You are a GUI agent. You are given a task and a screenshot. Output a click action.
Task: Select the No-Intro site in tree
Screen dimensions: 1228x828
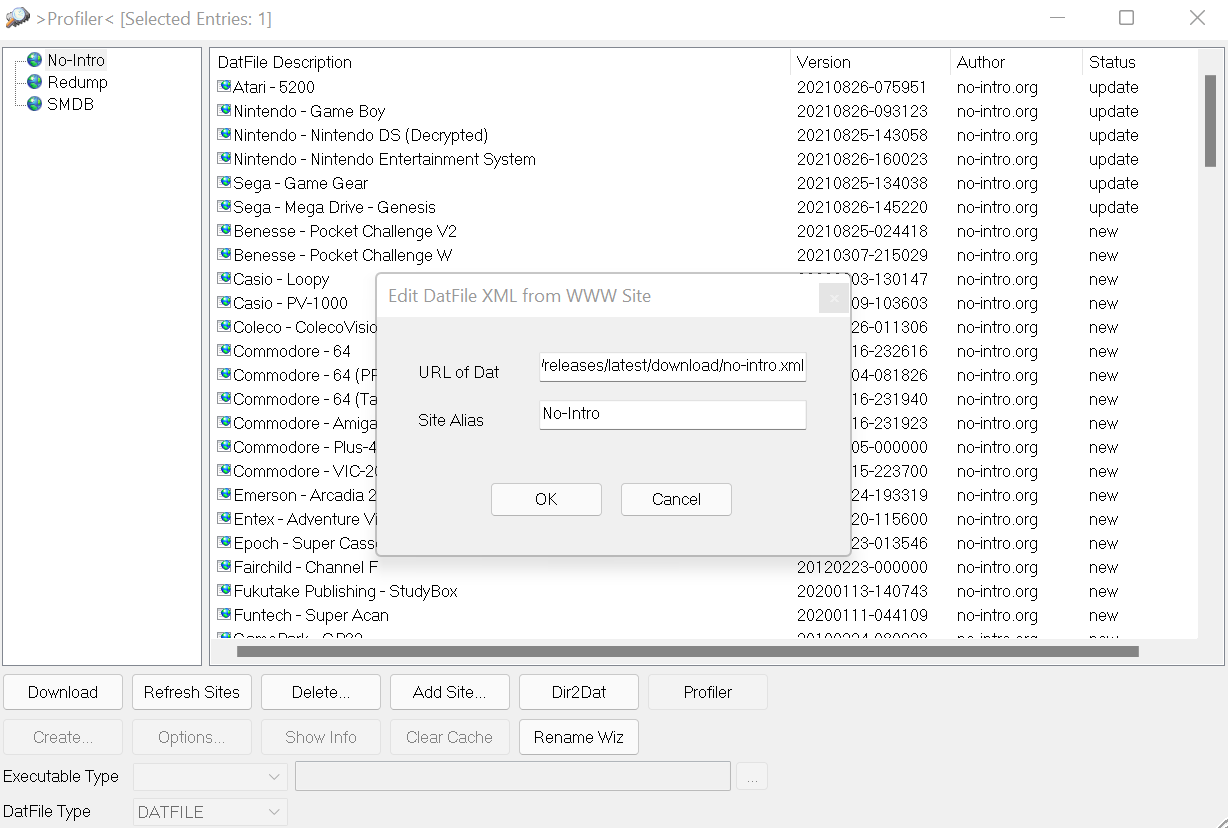pyautogui.click(x=76, y=60)
